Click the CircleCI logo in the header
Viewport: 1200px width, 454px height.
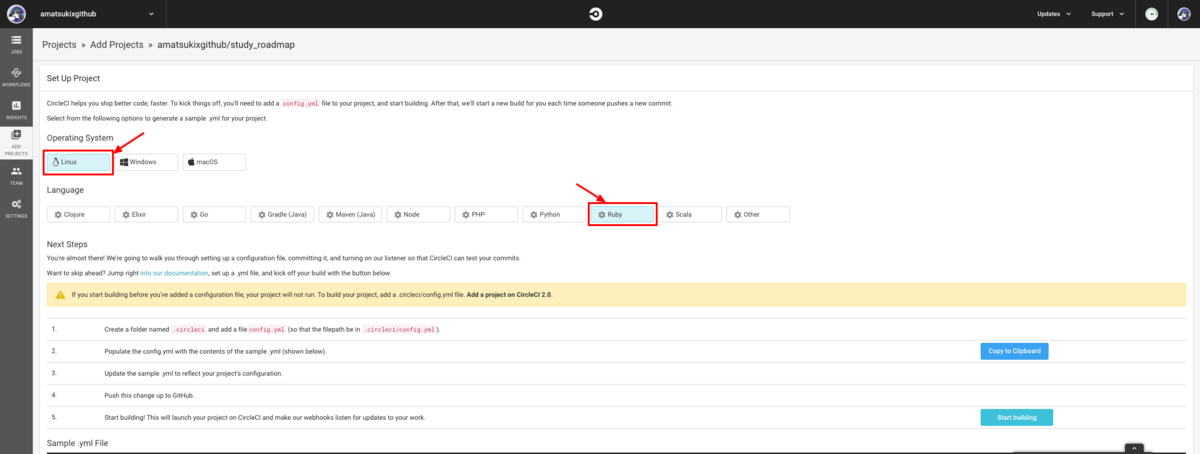click(596, 14)
